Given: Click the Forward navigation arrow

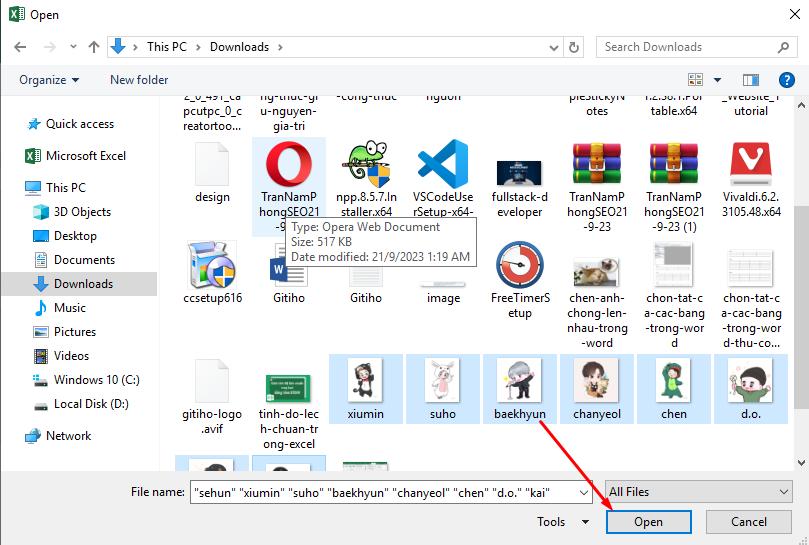Looking at the screenshot, I should [50, 47].
